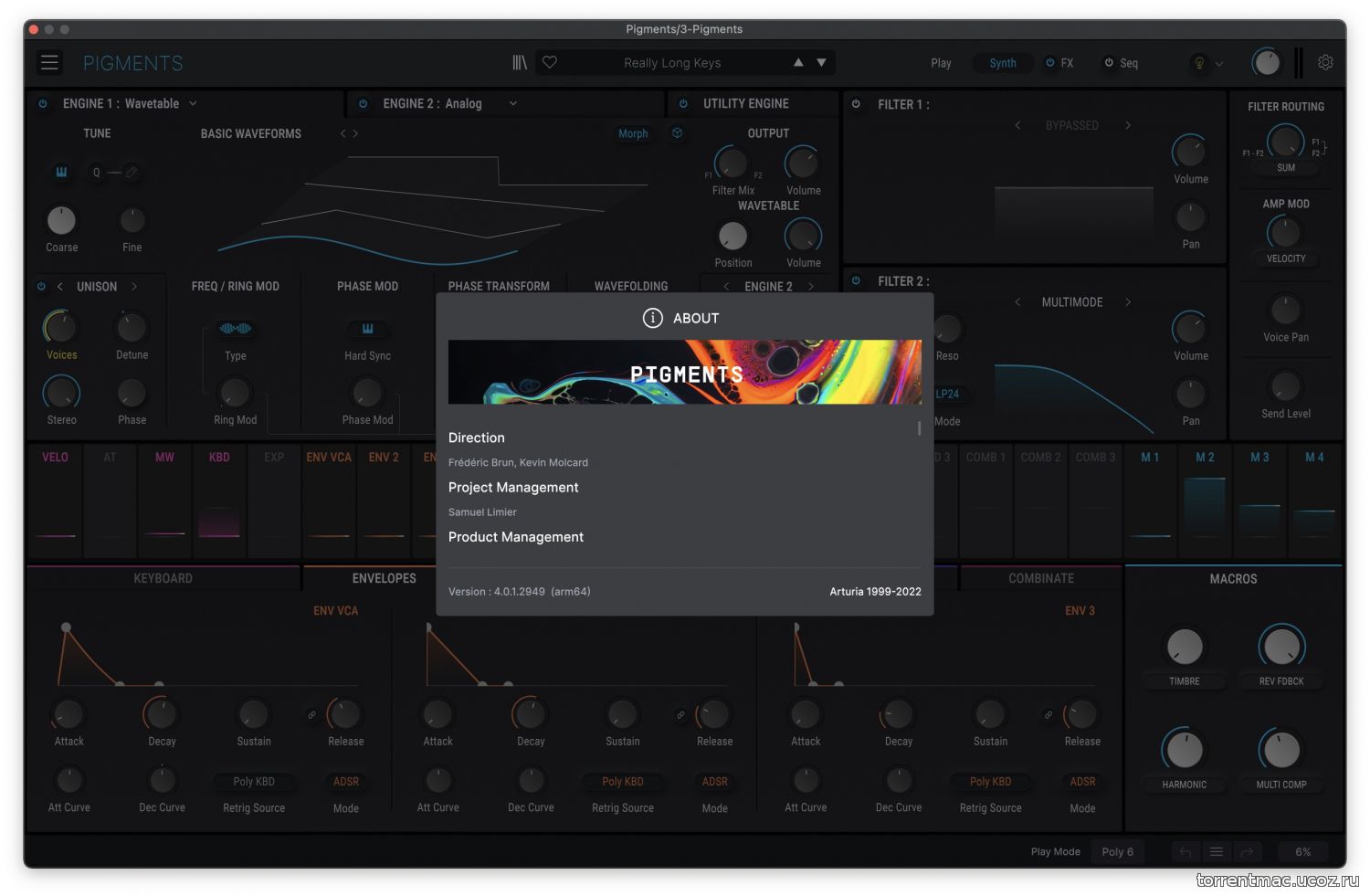This screenshot has height=896, width=1370.
Task: Click the Really Long Keys preset name
Action: [x=672, y=63]
